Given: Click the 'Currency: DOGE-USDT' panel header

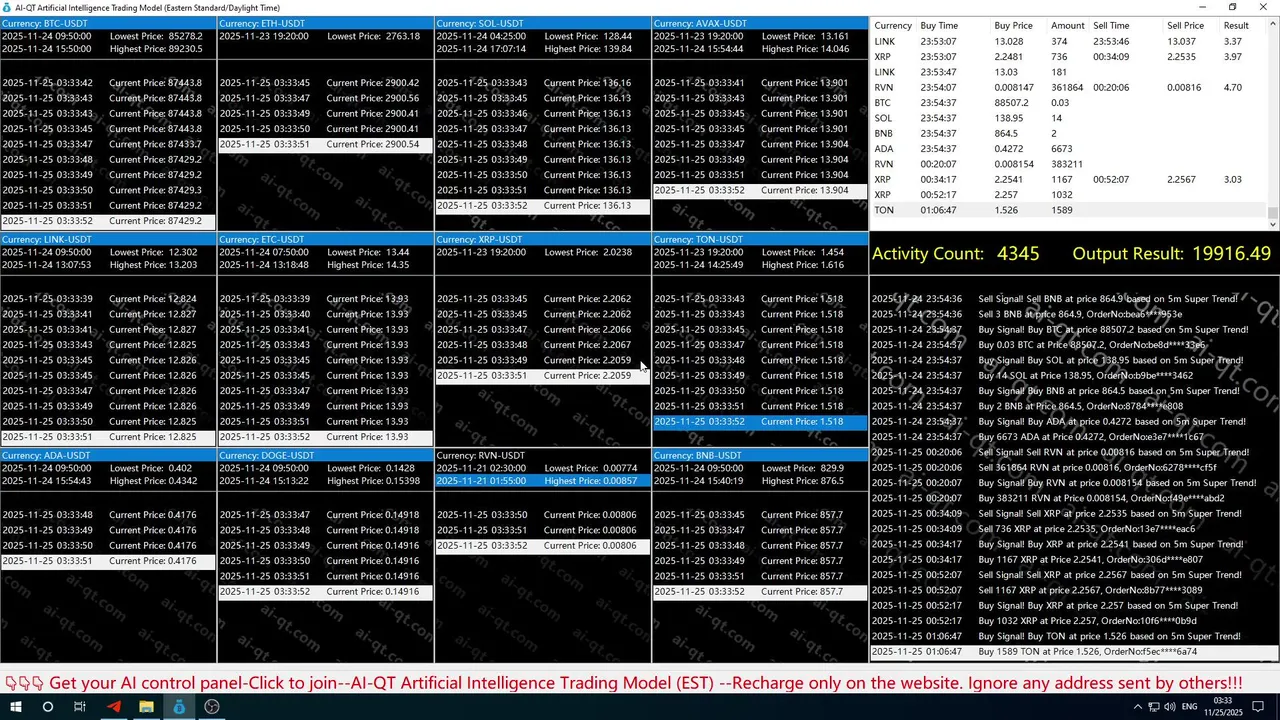Looking at the screenshot, I should coord(326,456).
